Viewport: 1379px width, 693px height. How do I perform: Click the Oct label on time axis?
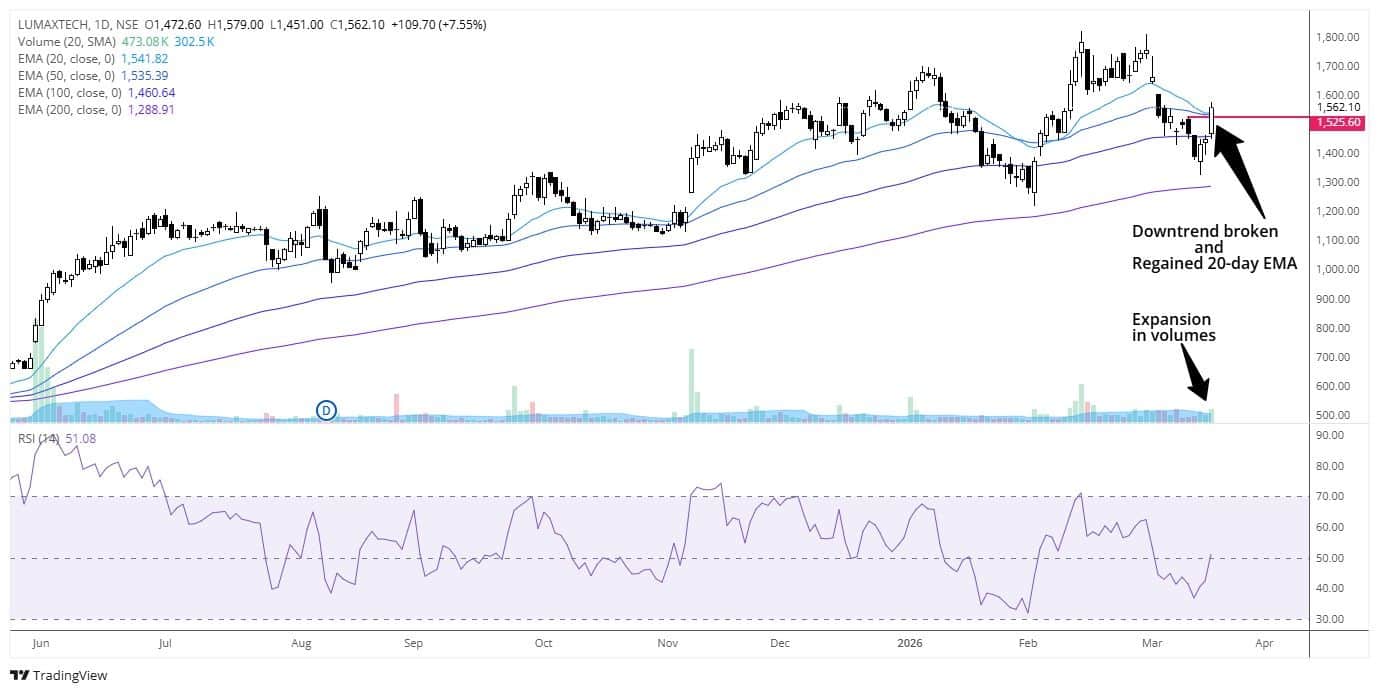tap(545, 643)
